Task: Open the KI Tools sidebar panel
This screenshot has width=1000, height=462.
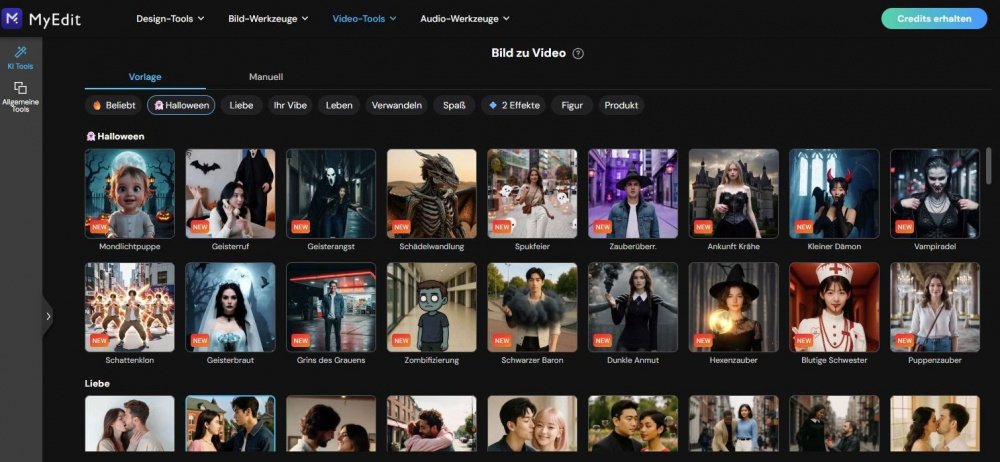Action: point(20,57)
